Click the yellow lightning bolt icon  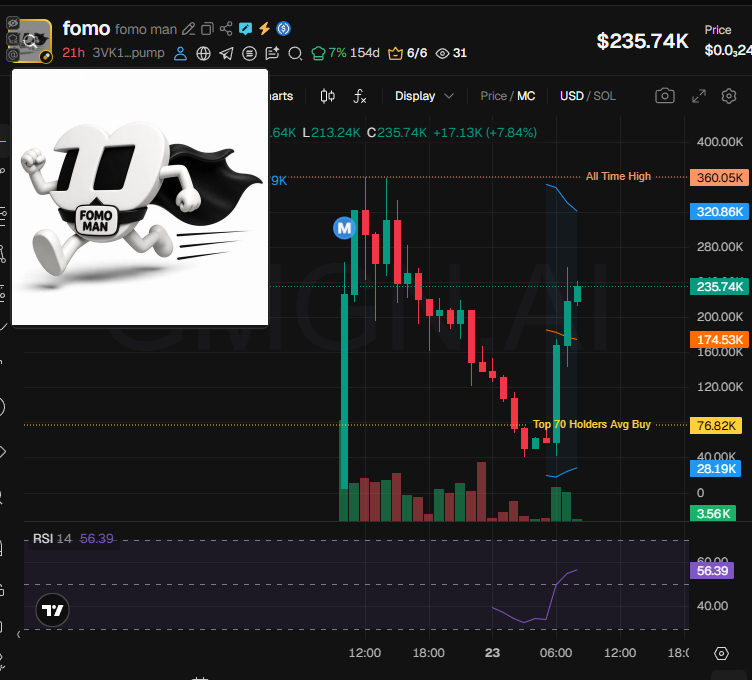[x=264, y=29]
